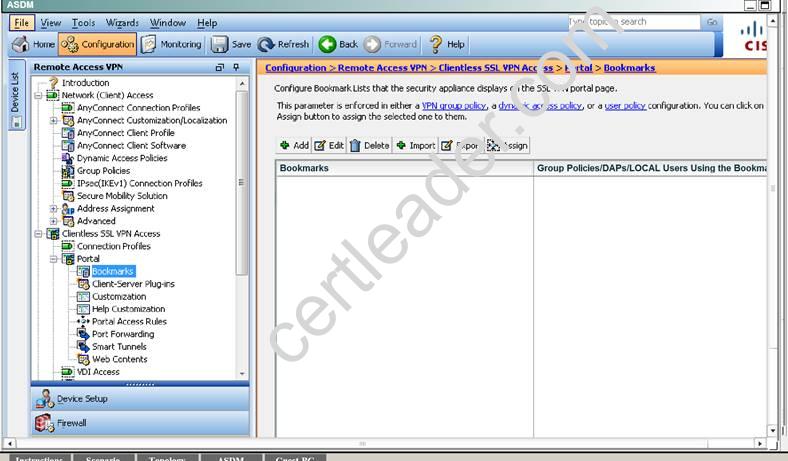Select Client-Server Plug-ins icon
The image size is (788, 461).
coord(83,284)
